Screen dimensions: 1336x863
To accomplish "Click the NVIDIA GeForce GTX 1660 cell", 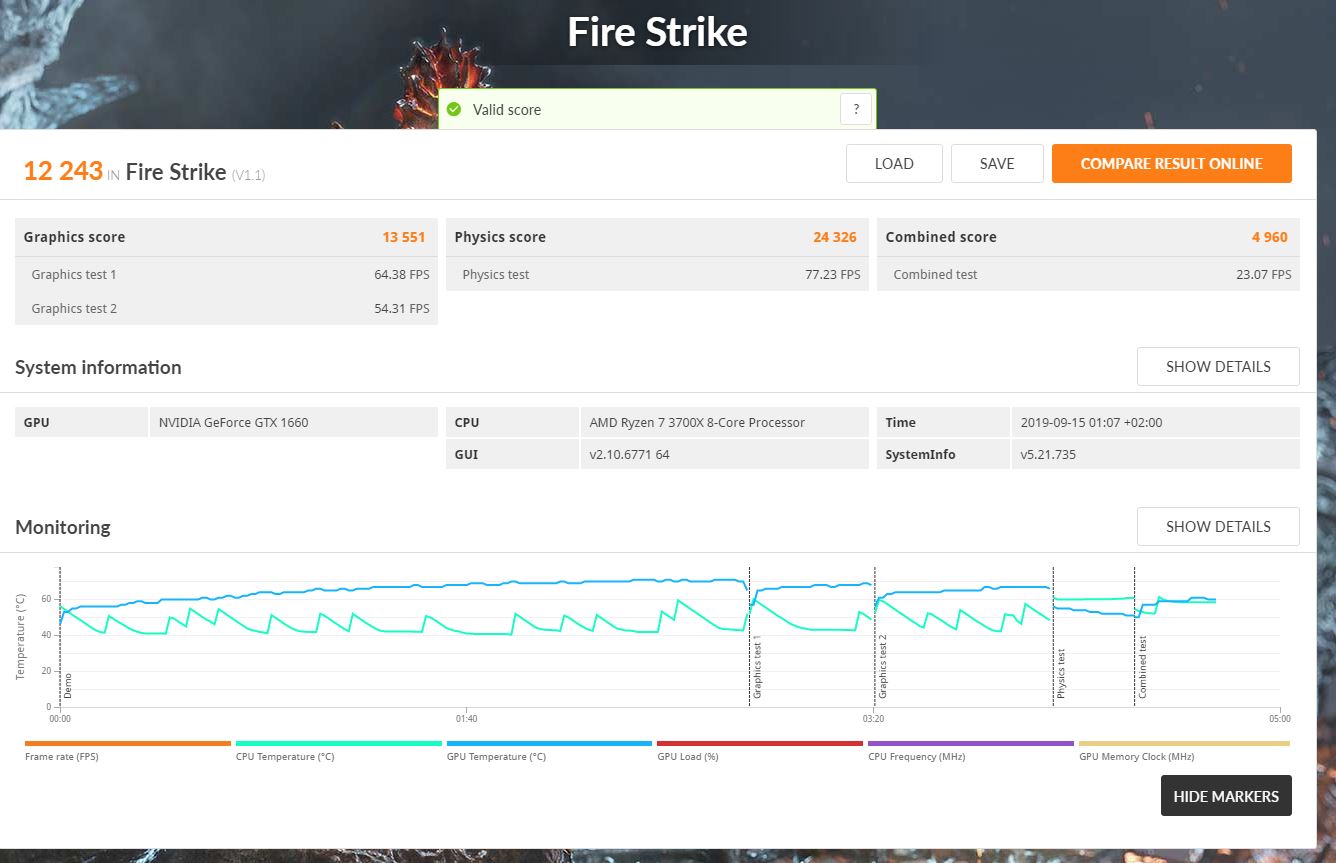I will (x=293, y=422).
